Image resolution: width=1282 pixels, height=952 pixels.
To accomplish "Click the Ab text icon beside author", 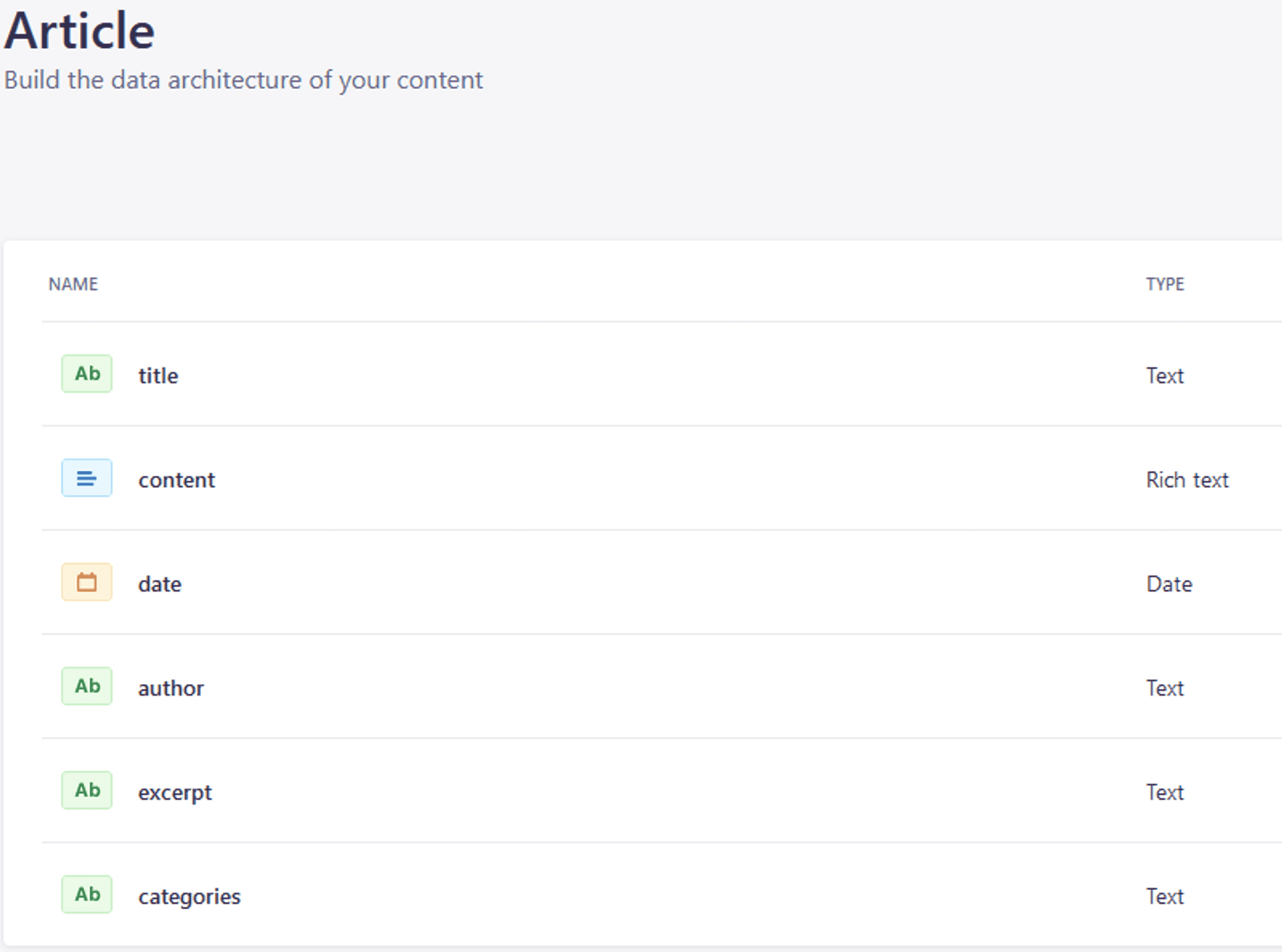I will (87, 686).
